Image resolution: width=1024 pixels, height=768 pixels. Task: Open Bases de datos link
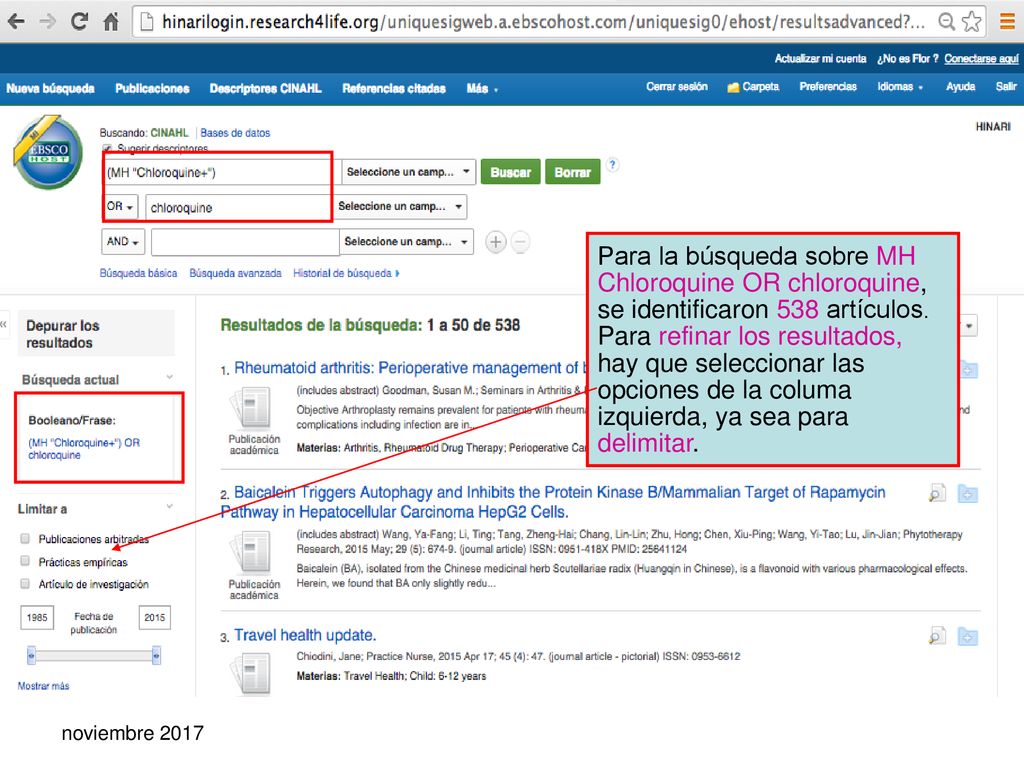click(235, 133)
